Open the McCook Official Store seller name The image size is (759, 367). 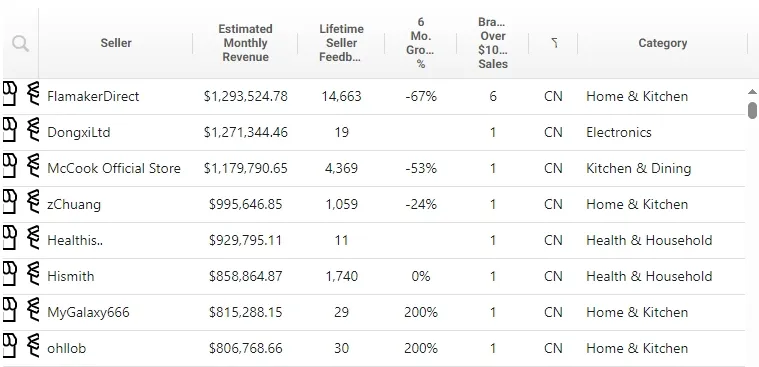(114, 168)
